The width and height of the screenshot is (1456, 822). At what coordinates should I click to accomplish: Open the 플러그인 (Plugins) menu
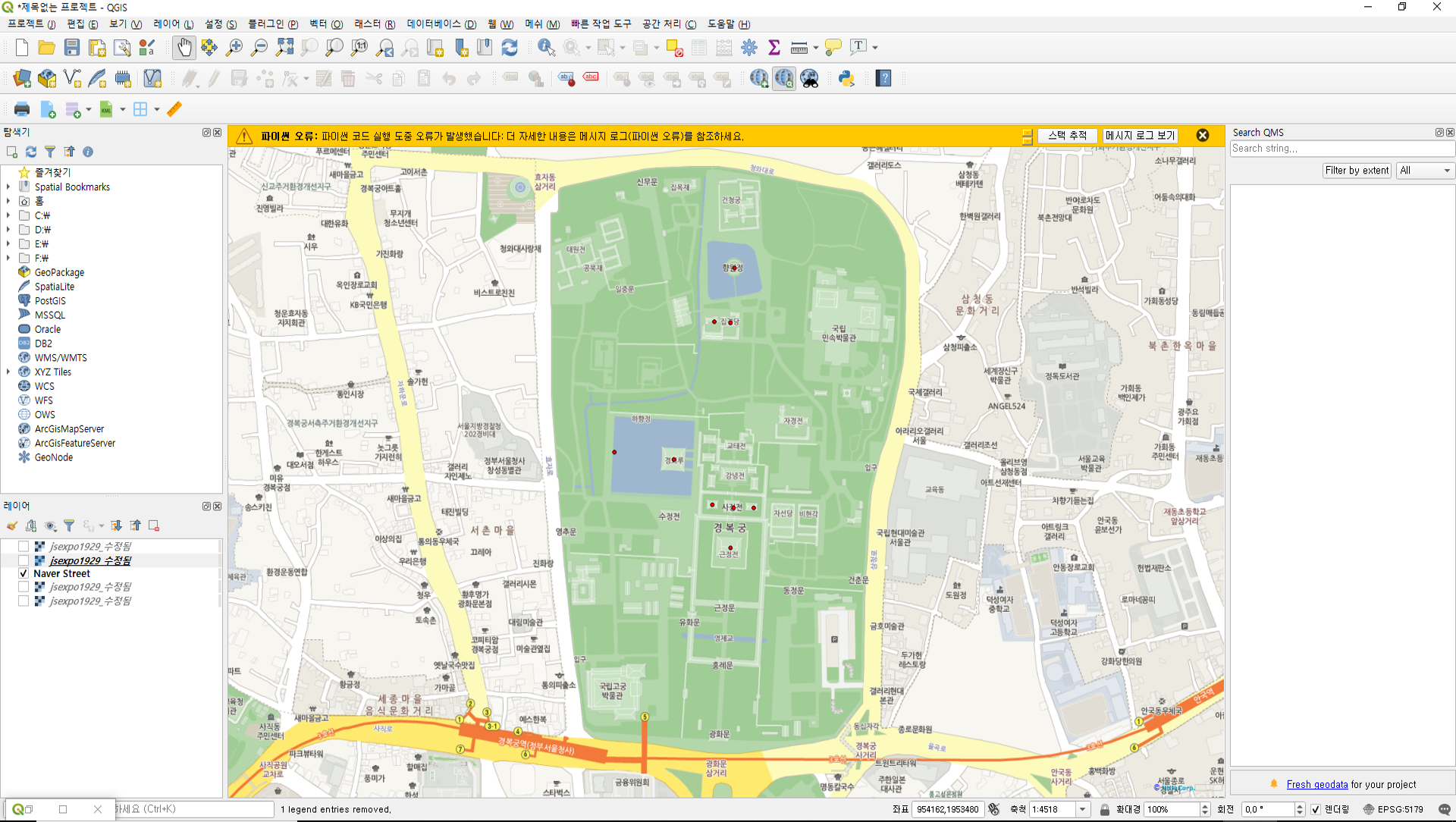point(273,24)
